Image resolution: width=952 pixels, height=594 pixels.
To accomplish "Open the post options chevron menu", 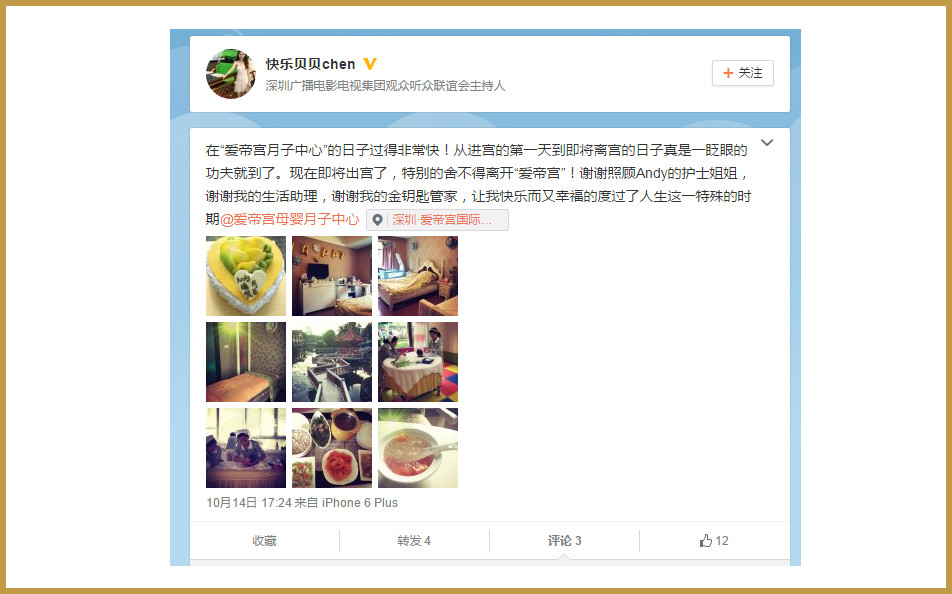I will click(767, 143).
